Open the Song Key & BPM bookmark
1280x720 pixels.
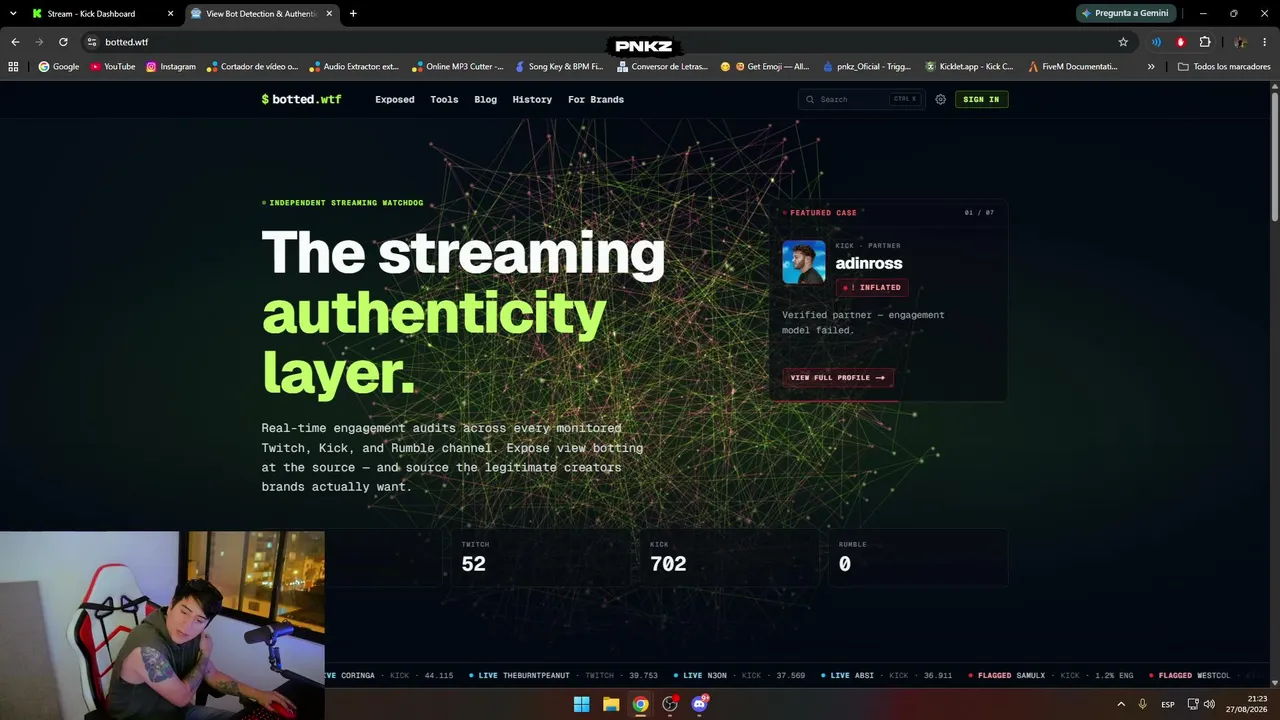pyautogui.click(x=559, y=67)
